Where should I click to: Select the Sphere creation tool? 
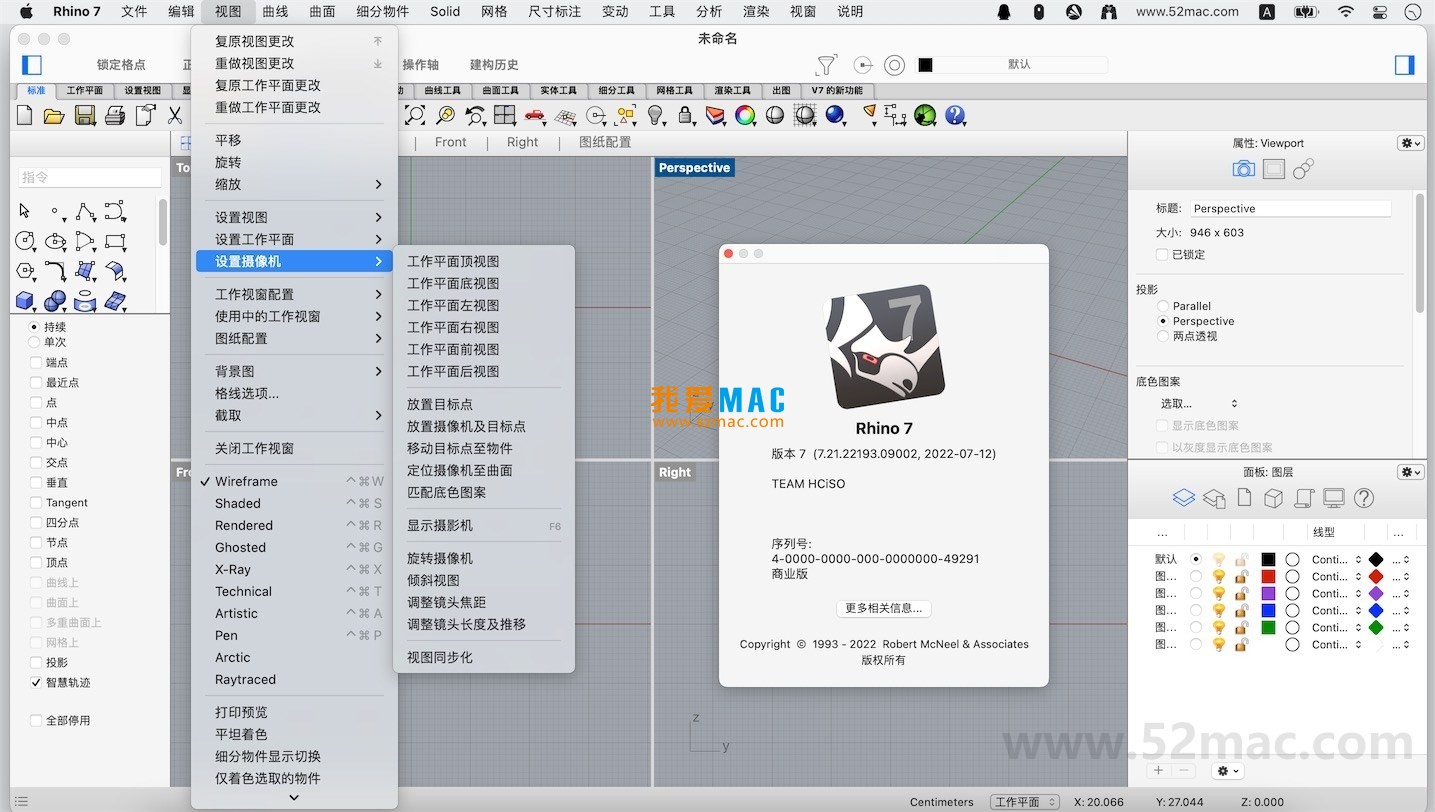[x=55, y=299]
